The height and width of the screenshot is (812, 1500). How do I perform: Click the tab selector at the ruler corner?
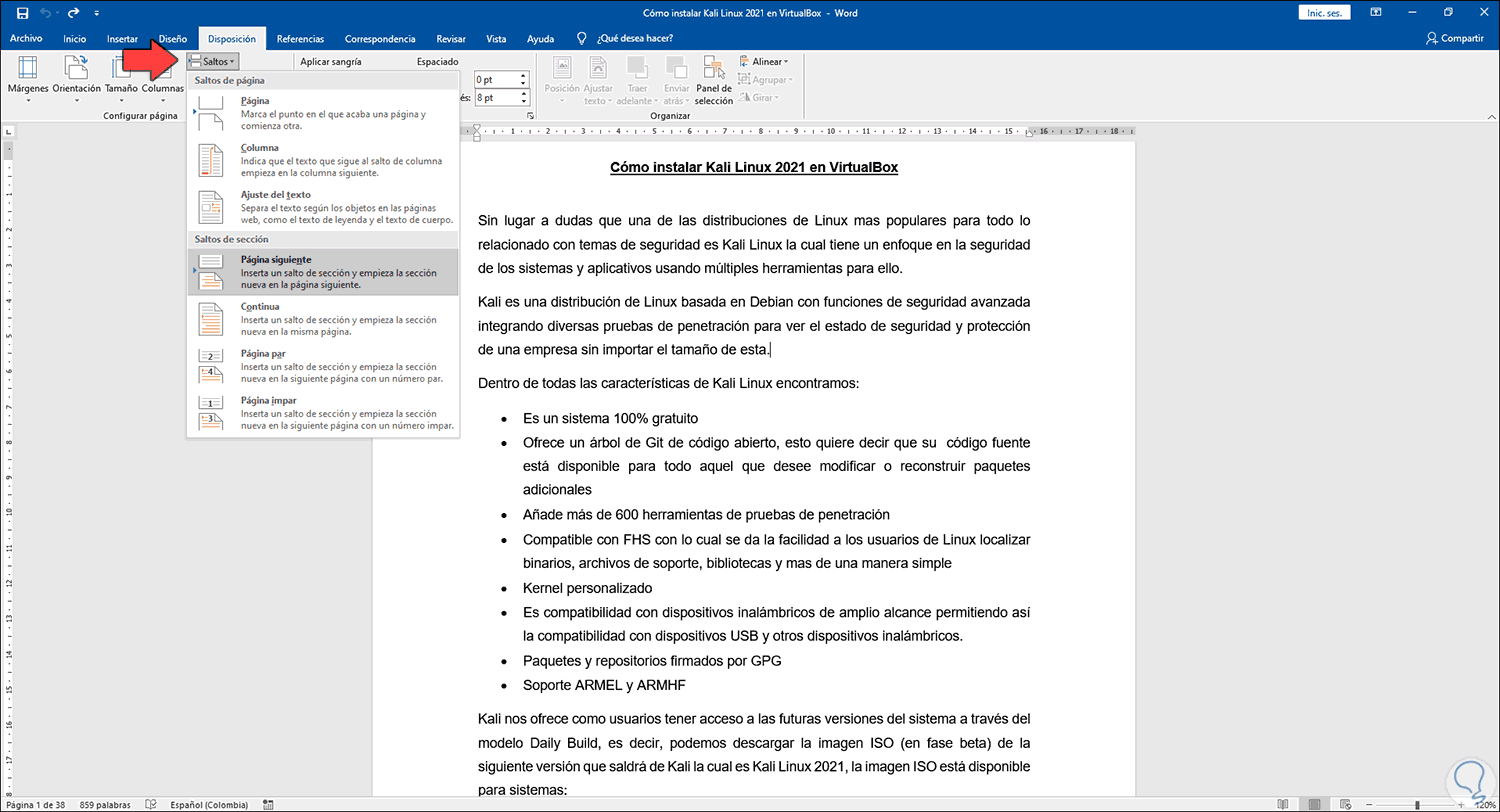point(8,131)
